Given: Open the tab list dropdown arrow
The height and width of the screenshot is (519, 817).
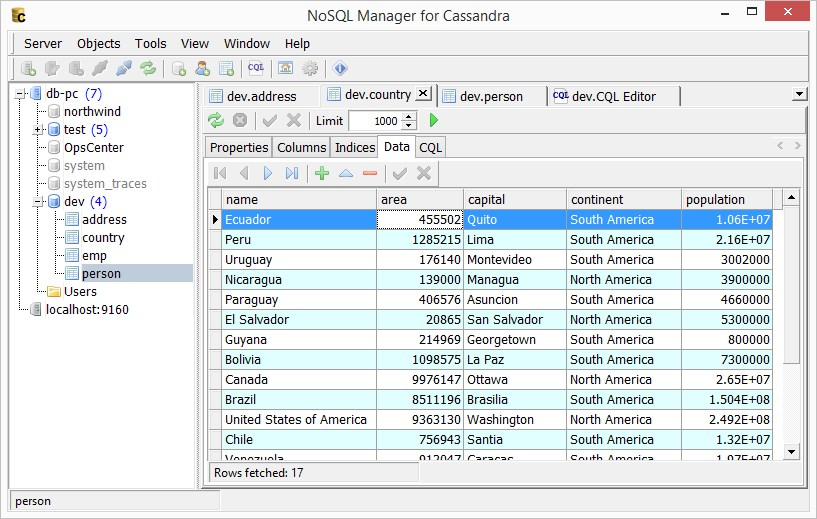Looking at the screenshot, I should click(799, 94).
